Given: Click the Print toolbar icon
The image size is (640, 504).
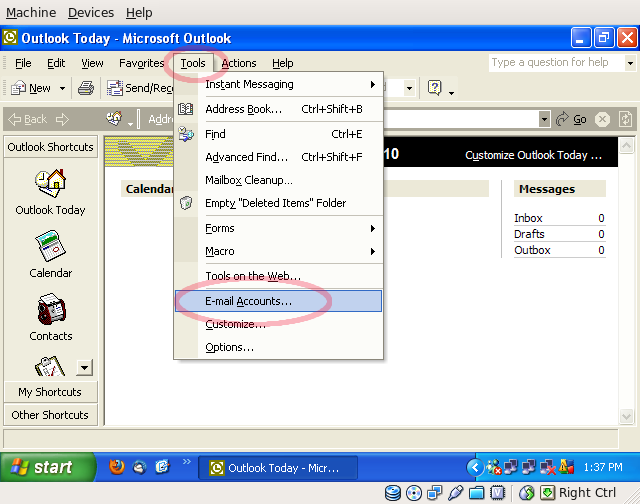Looking at the screenshot, I should point(86,88).
